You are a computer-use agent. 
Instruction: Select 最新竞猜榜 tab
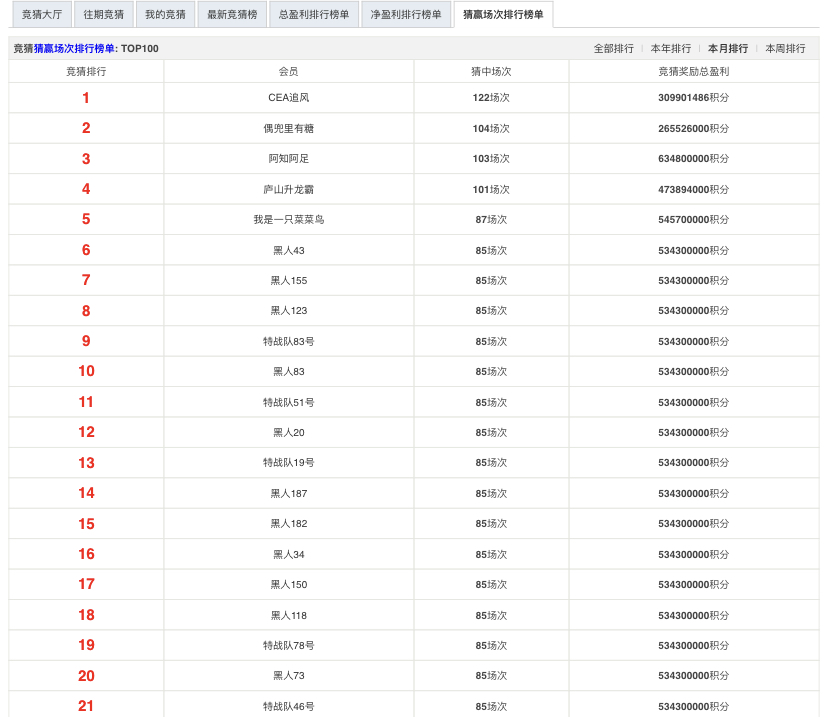point(232,15)
